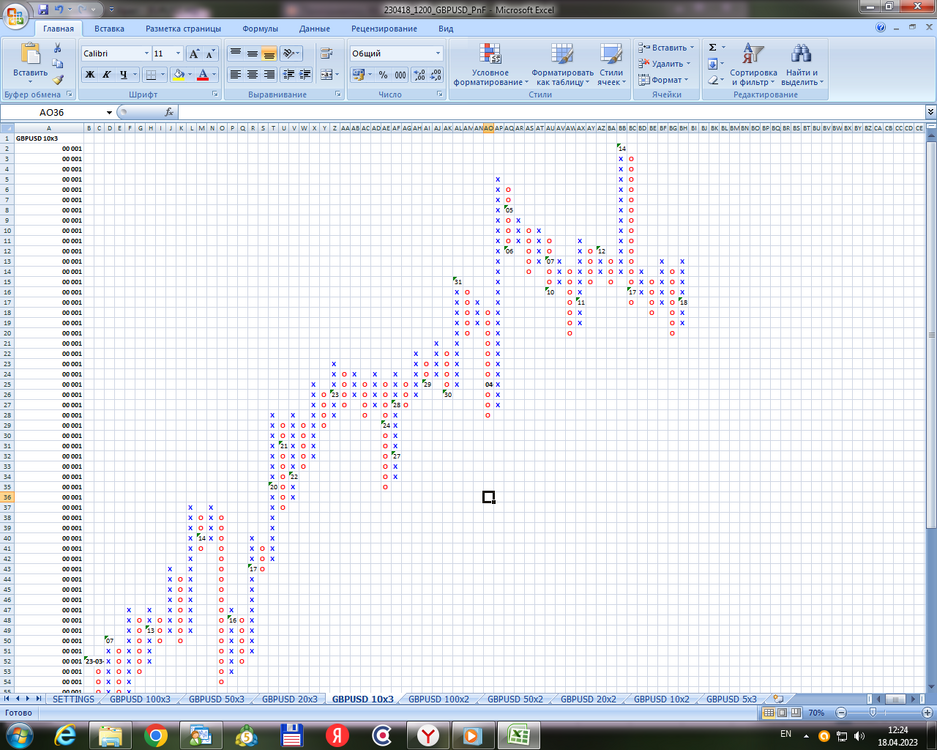Increase font size with the large A icon

pyautogui.click(x=194, y=54)
